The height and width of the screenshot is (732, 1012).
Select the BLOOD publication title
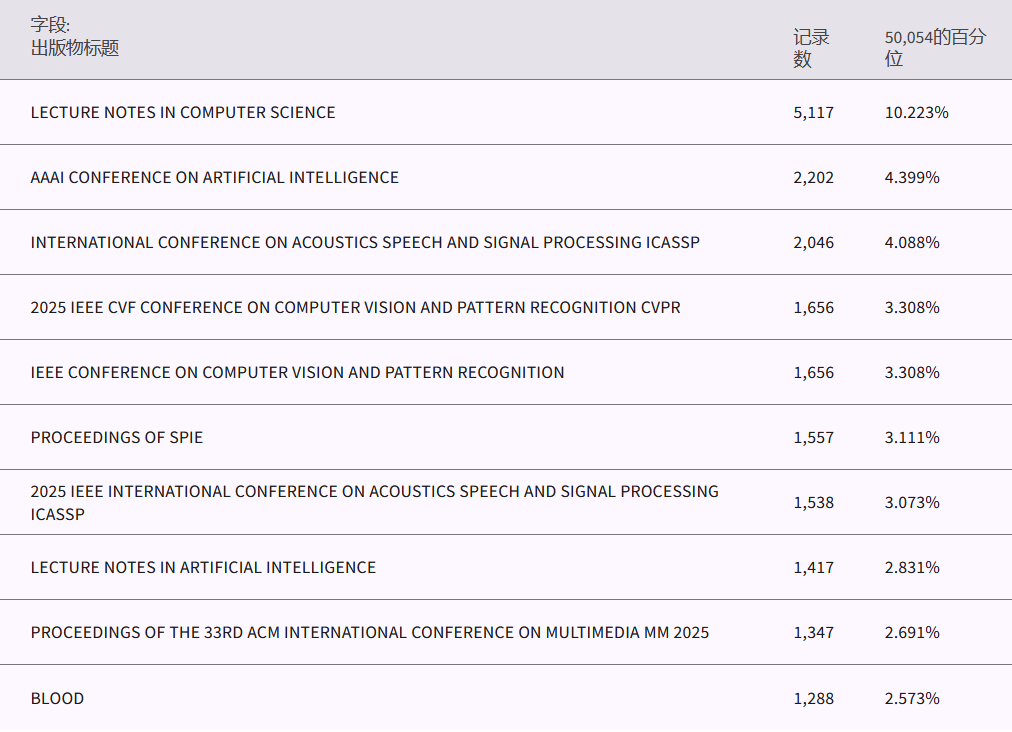point(57,699)
